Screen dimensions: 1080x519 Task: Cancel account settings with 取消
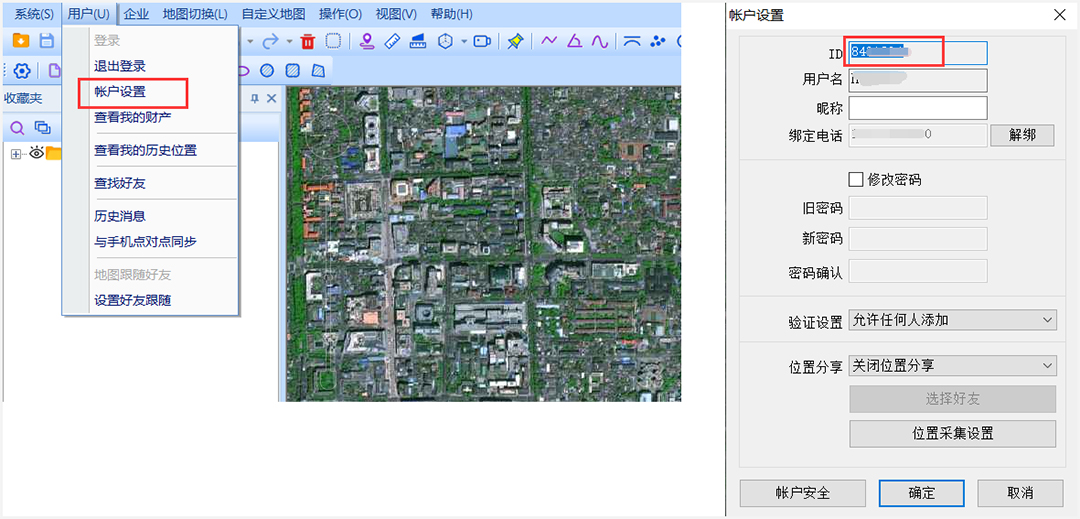(1019, 493)
